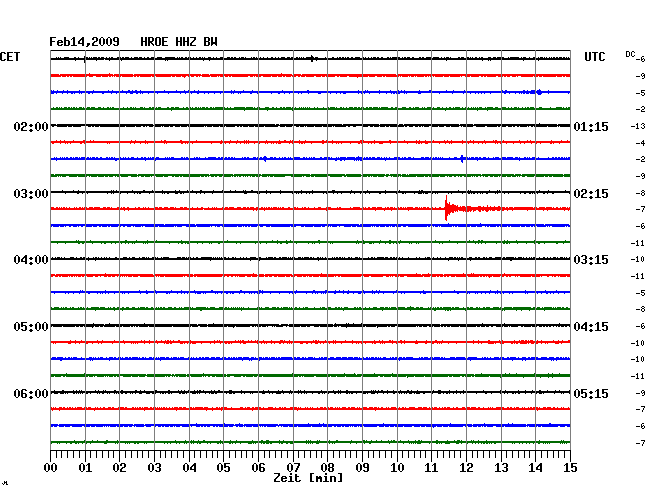The image size is (650, 494).
Task: Click minute 11 on the time axis
Action: 432,468
